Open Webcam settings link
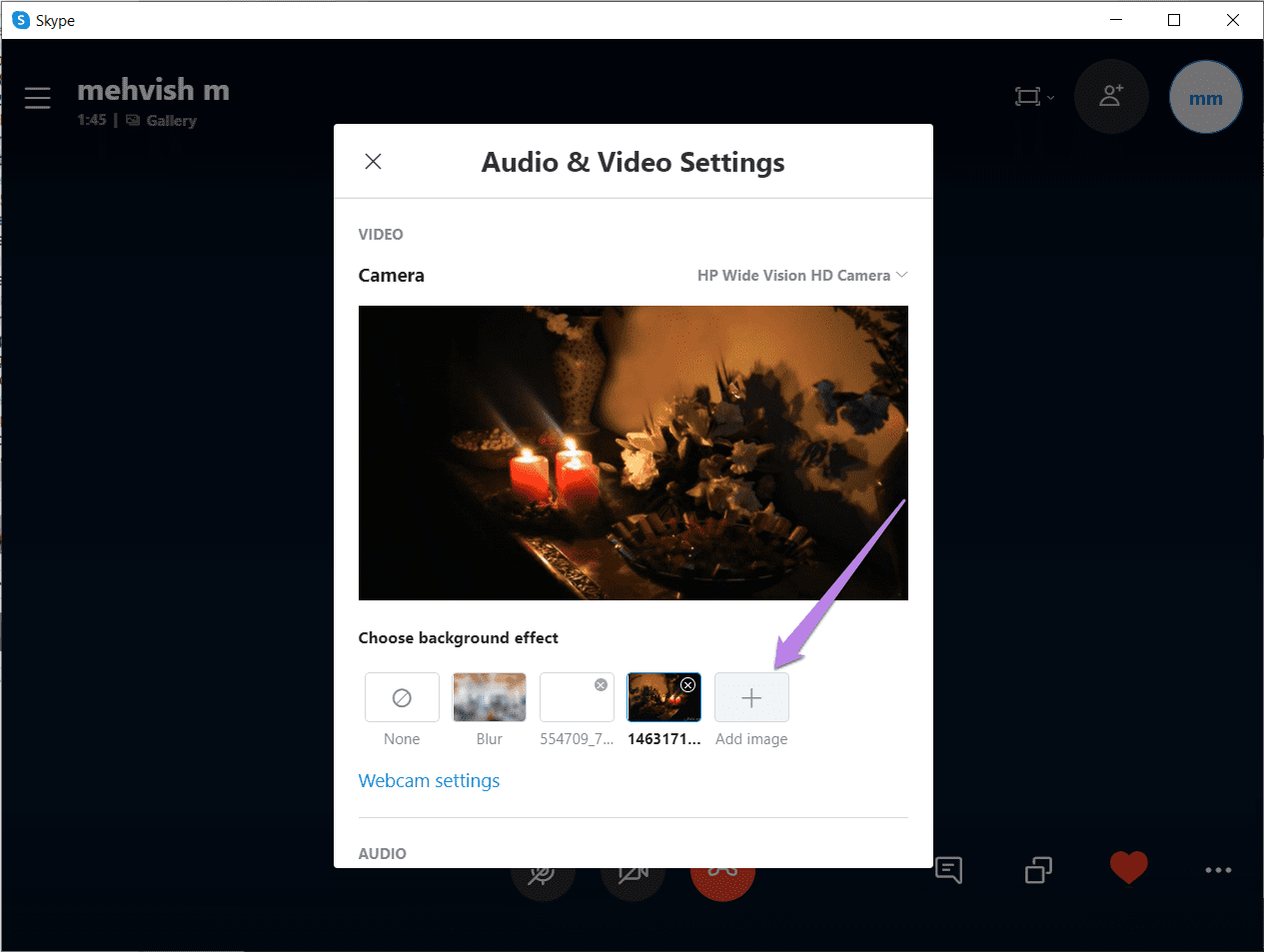Viewport: 1264px width, 952px height. click(429, 781)
